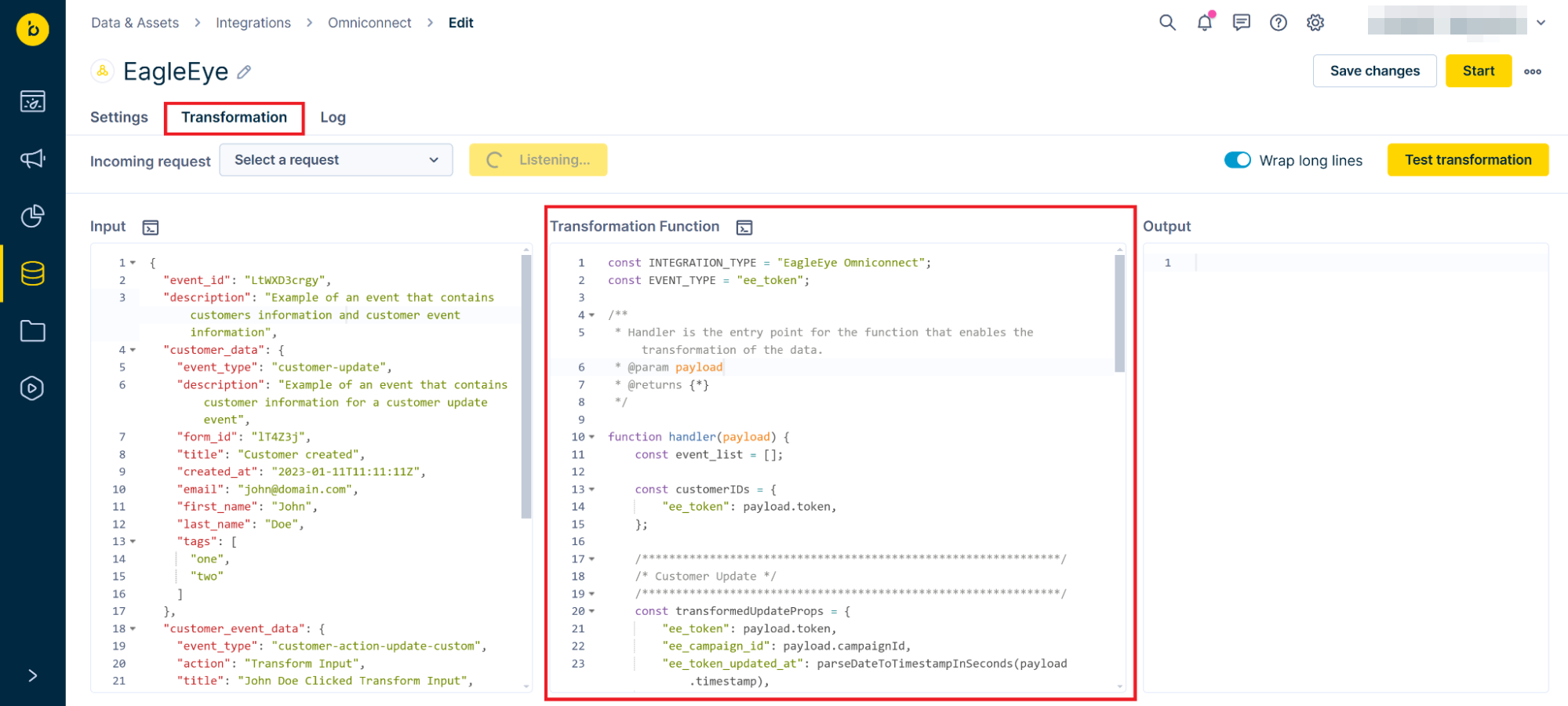Collapse Input line 1 fold arrow

pyautogui.click(x=133, y=263)
